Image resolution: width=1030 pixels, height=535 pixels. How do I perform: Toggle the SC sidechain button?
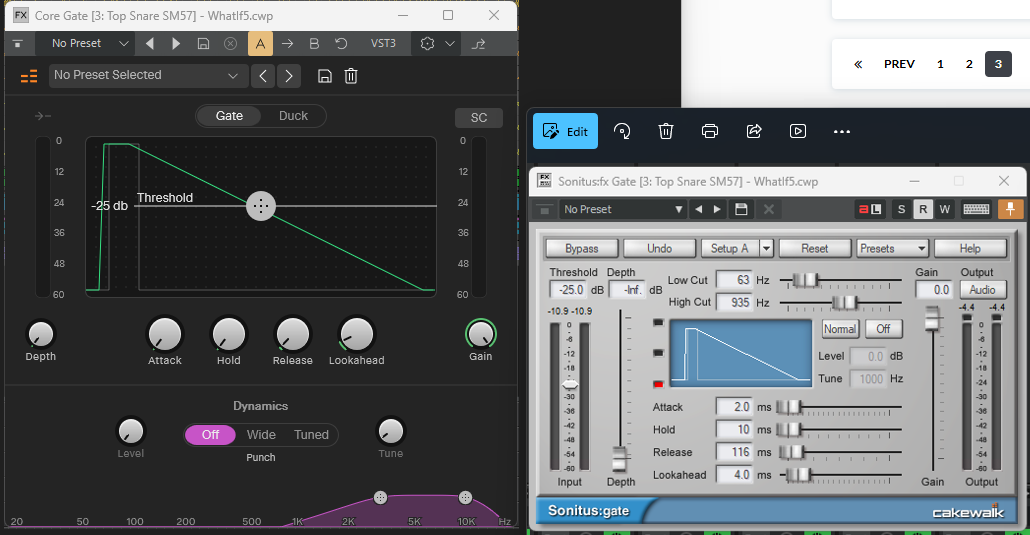(479, 118)
